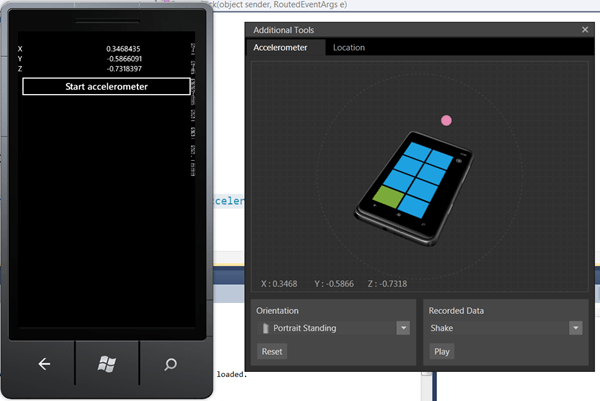The image size is (600, 401).
Task: Play the Shake recorded data
Action: (x=442, y=352)
